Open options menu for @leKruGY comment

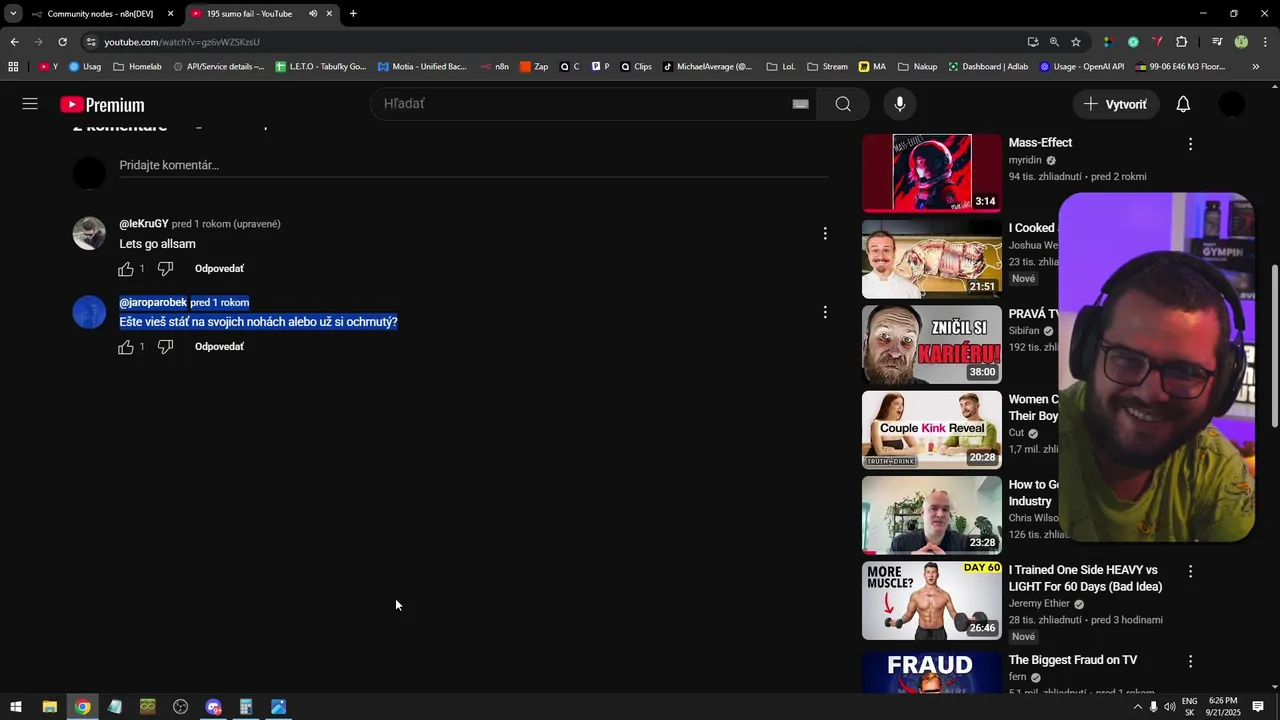[x=825, y=233]
